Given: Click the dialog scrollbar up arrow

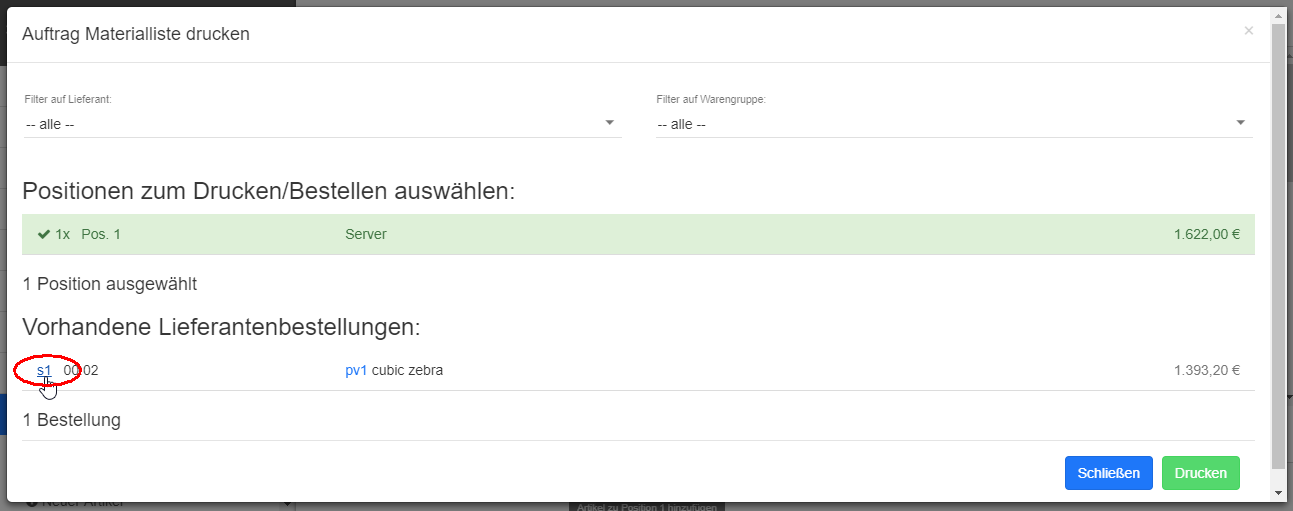Looking at the screenshot, I should [x=1279, y=15].
